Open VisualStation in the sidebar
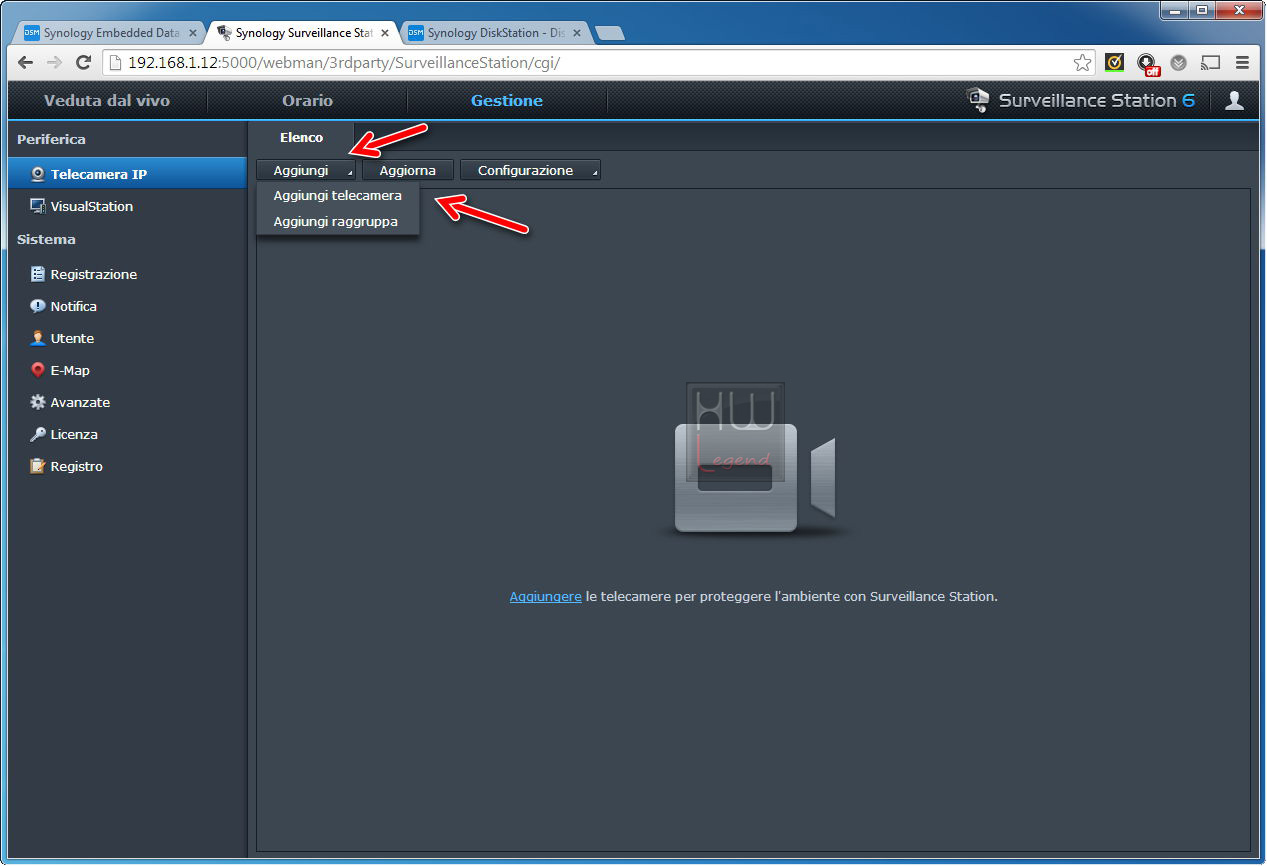Image resolution: width=1267 pixels, height=866 pixels. point(127,206)
